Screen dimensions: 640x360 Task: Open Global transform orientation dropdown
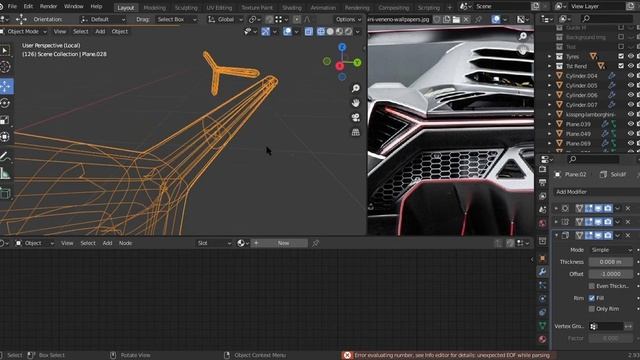[x=225, y=19]
